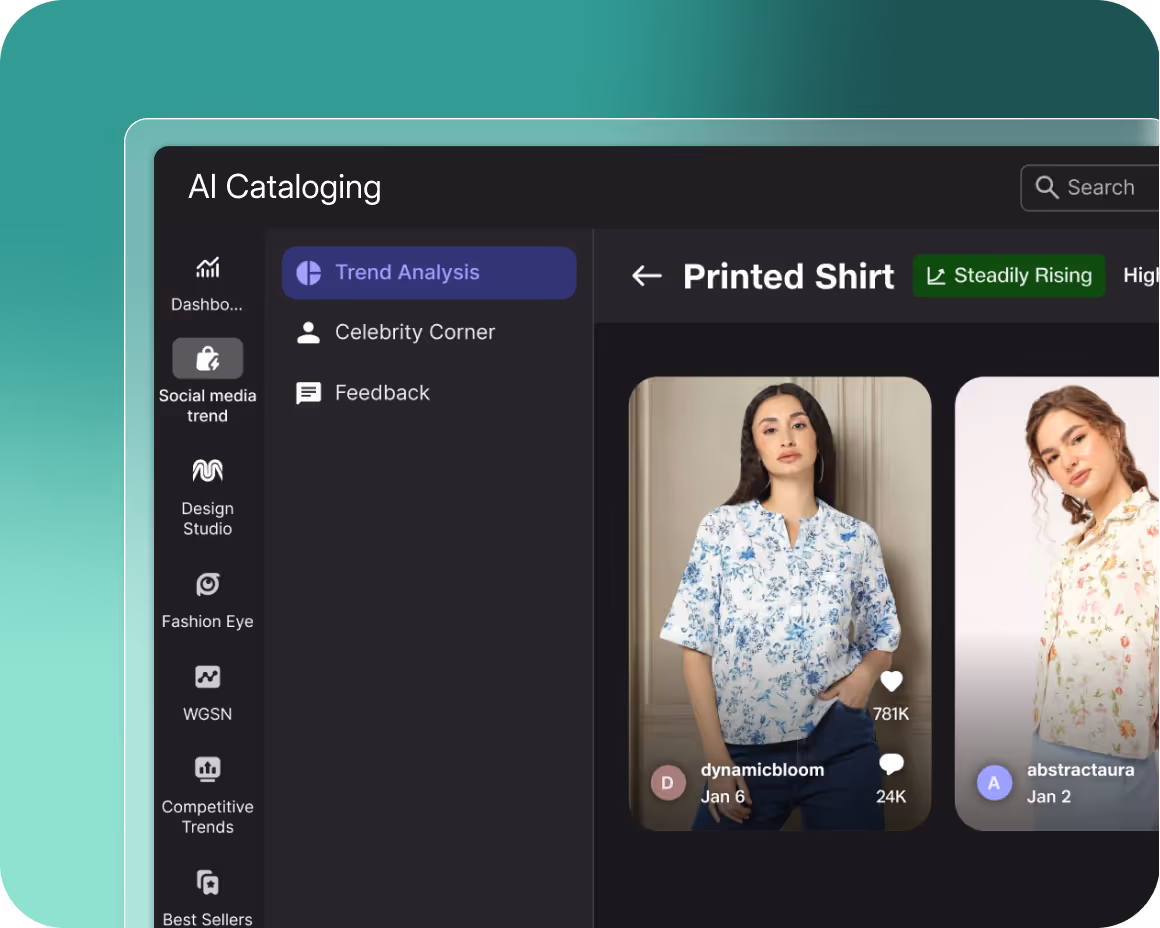Image resolution: width=1160 pixels, height=928 pixels.
Task: Click the Celebrity Corner person icon
Action: (x=308, y=332)
